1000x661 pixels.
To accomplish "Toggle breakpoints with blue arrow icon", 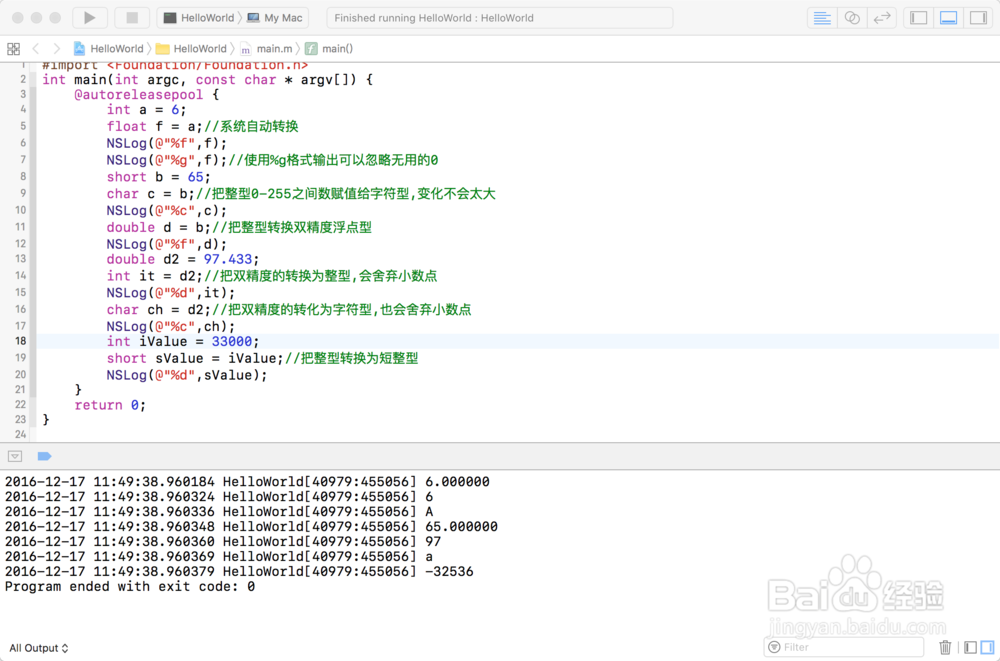I will [x=44, y=456].
